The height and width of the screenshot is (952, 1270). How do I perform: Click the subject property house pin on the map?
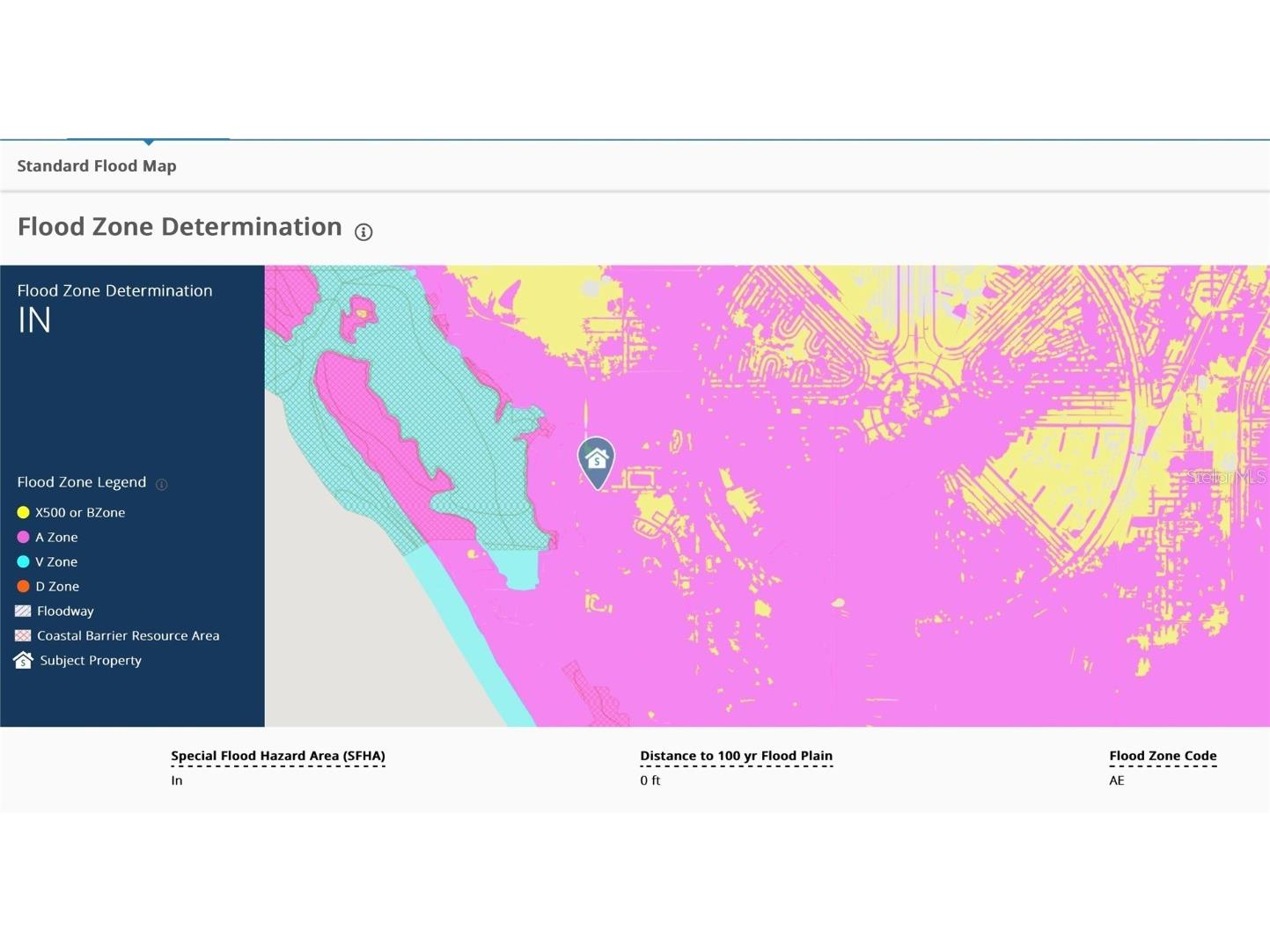597,460
